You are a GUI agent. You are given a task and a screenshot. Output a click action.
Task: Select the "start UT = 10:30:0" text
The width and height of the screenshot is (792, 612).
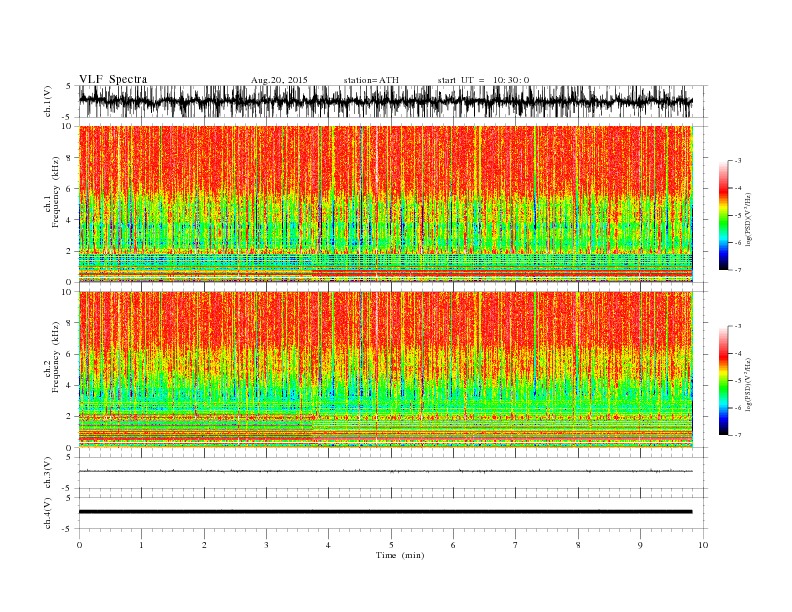coord(483,80)
